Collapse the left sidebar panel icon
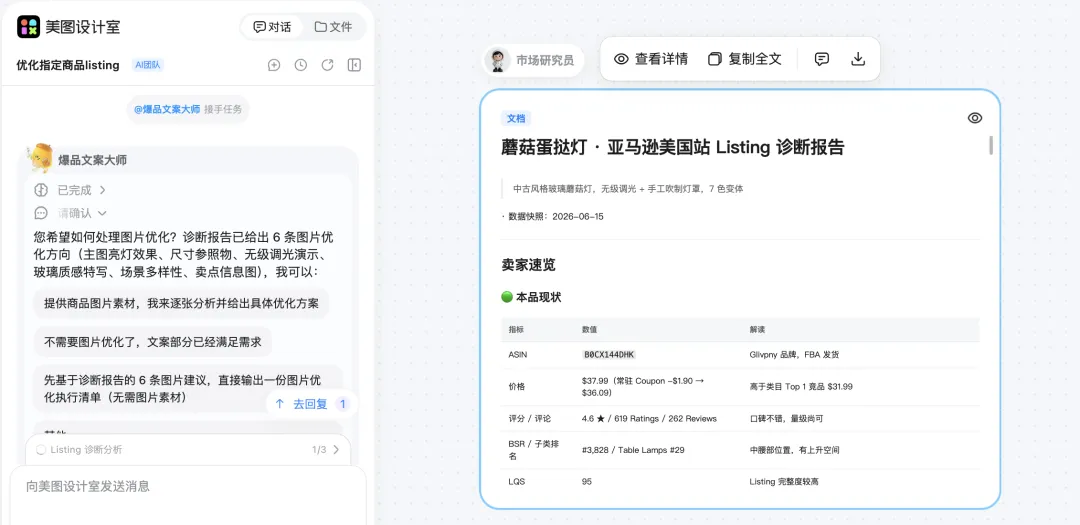The width and height of the screenshot is (1080, 525). click(x=355, y=65)
